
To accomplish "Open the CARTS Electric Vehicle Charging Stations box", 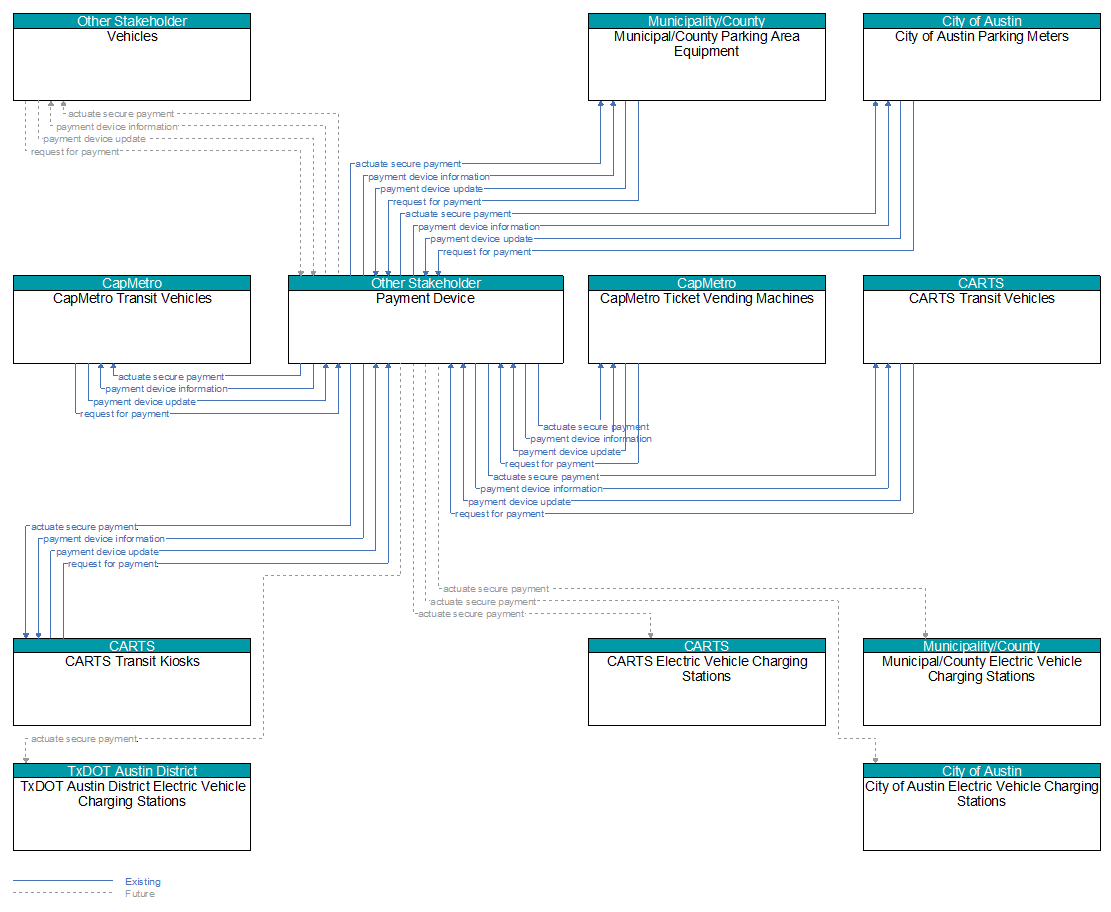I will click(706, 682).
